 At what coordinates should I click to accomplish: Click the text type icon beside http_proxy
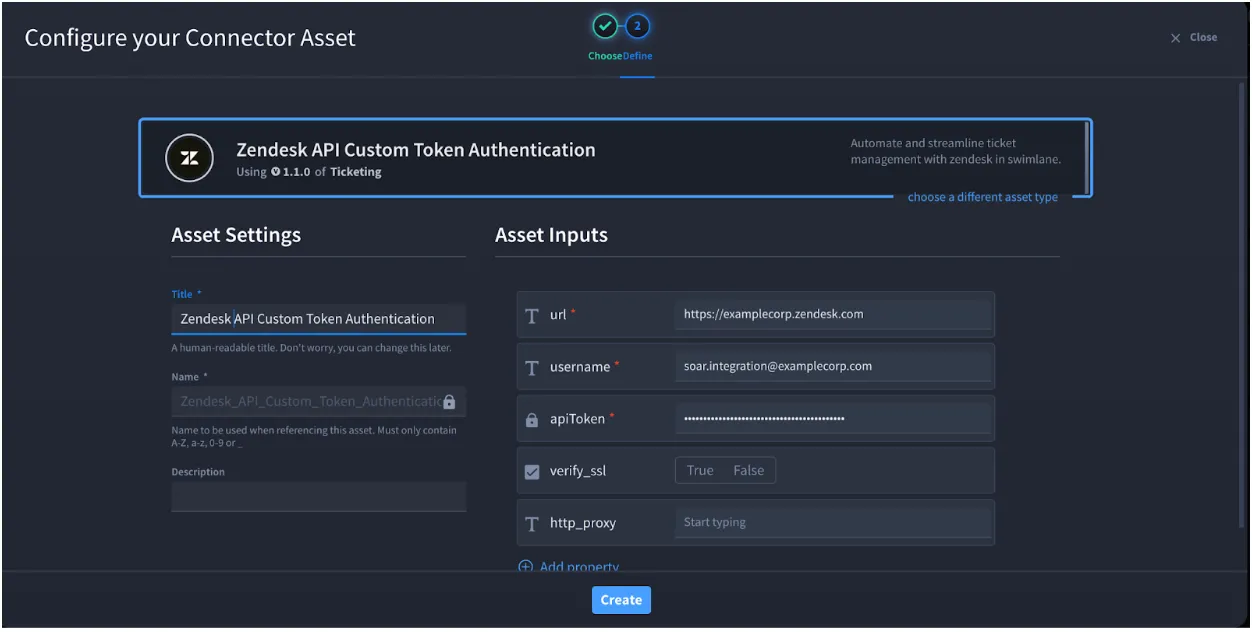[x=532, y=524]
